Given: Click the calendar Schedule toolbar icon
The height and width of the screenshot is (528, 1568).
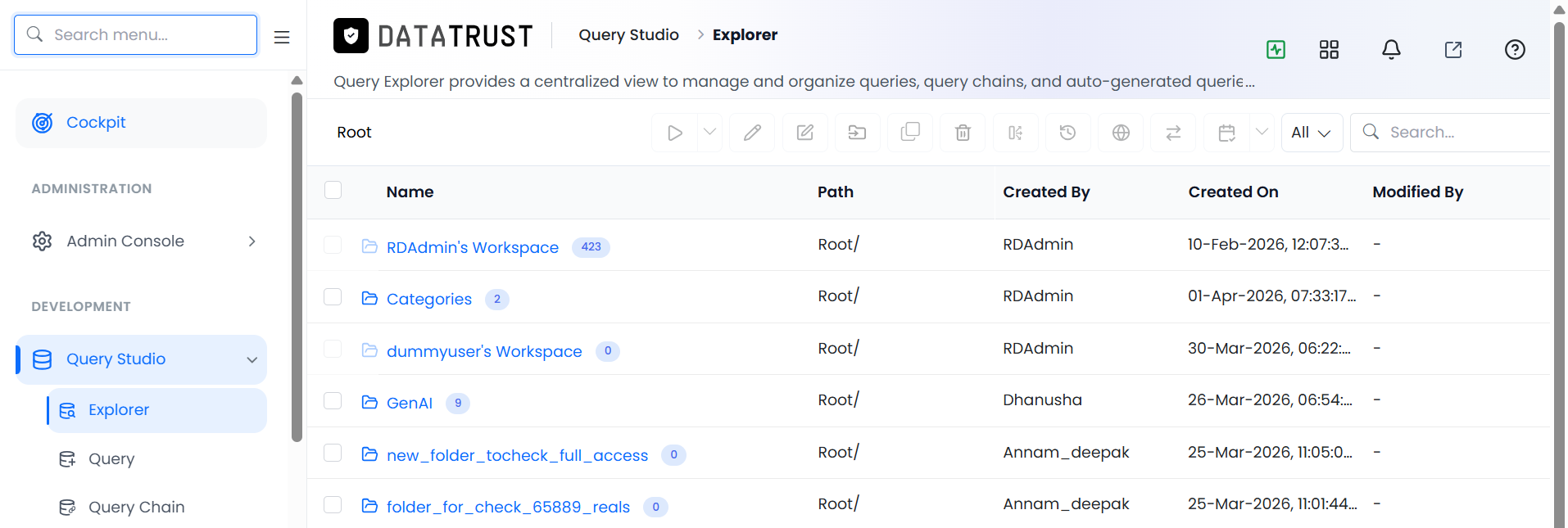Looking at the screenshot, I should pyautogui.click(x=1226, y=133).
